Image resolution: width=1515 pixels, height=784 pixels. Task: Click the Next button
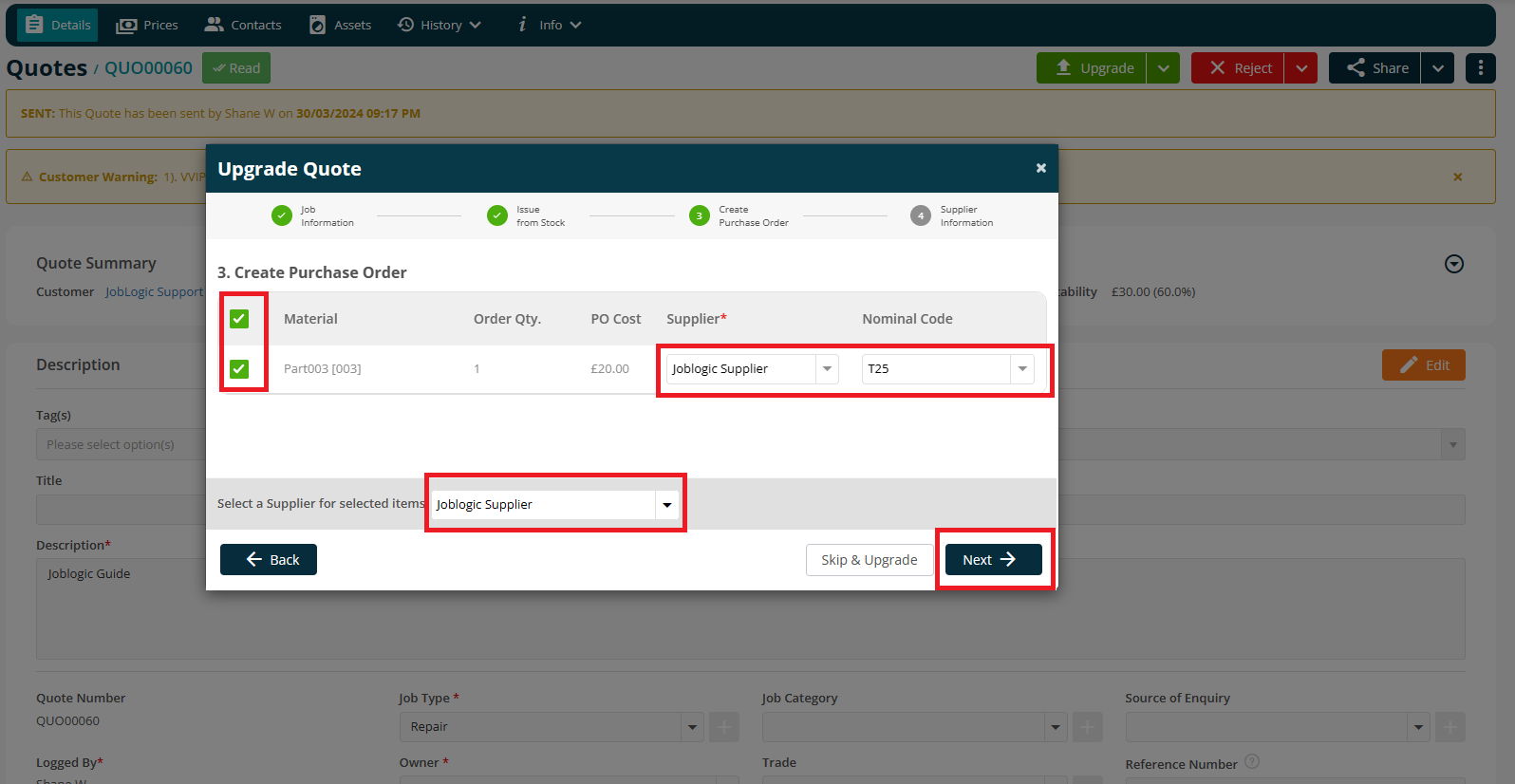coord(994,559)
